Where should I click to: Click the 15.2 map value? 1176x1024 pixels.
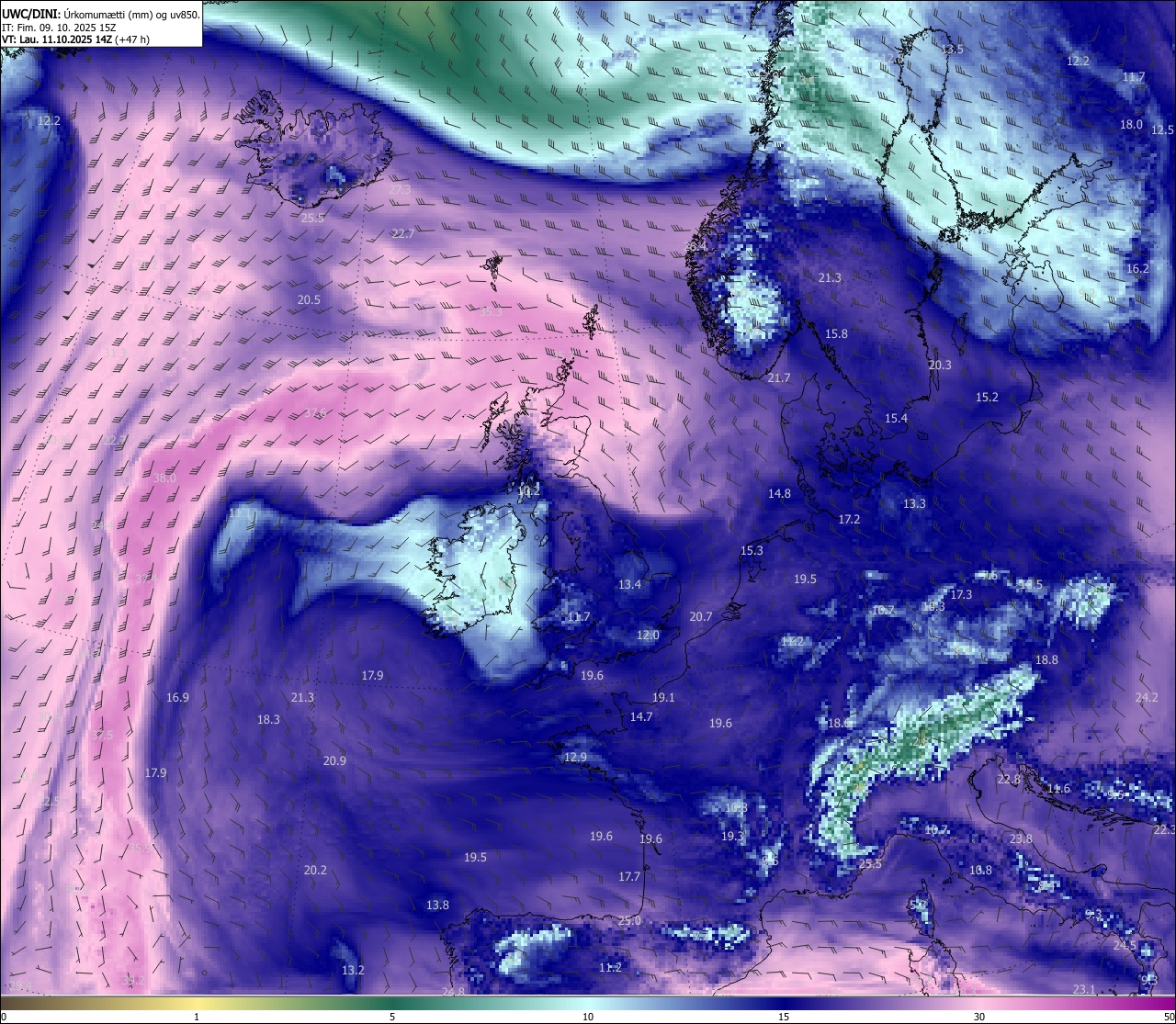point(987,398)
